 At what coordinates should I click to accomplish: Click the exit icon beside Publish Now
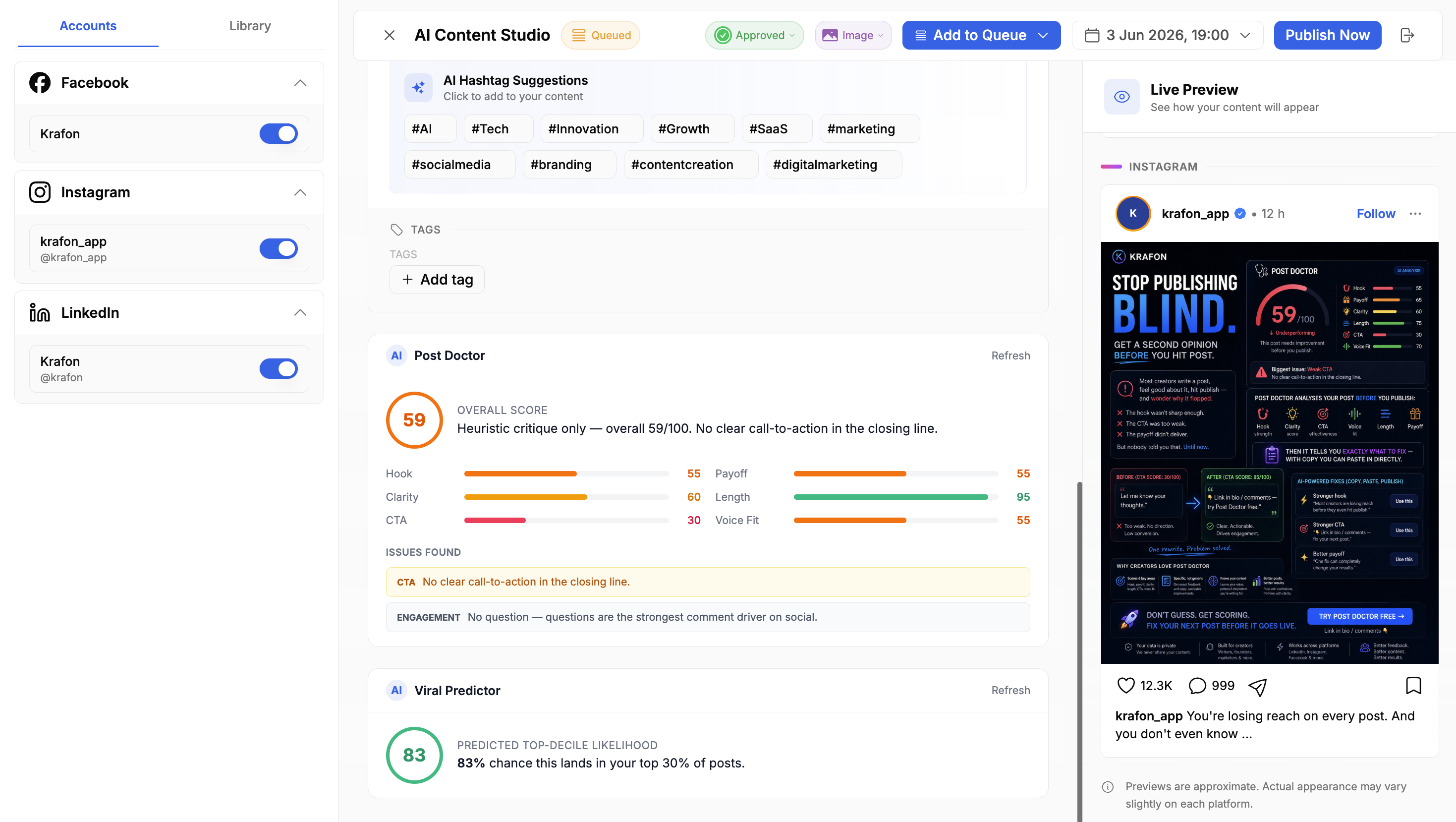[x=1407, y=35]
